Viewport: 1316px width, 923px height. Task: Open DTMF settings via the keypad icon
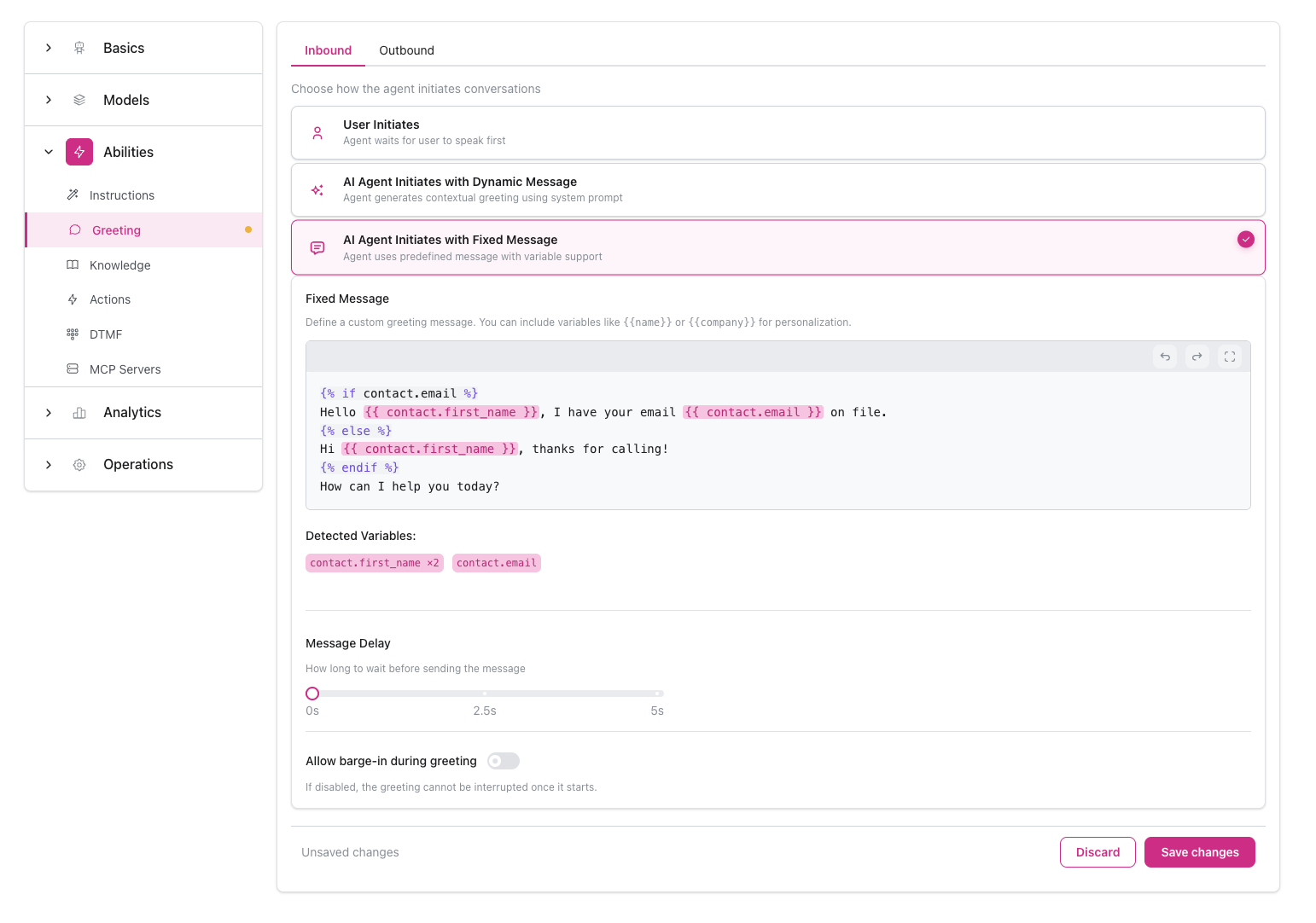73,334
